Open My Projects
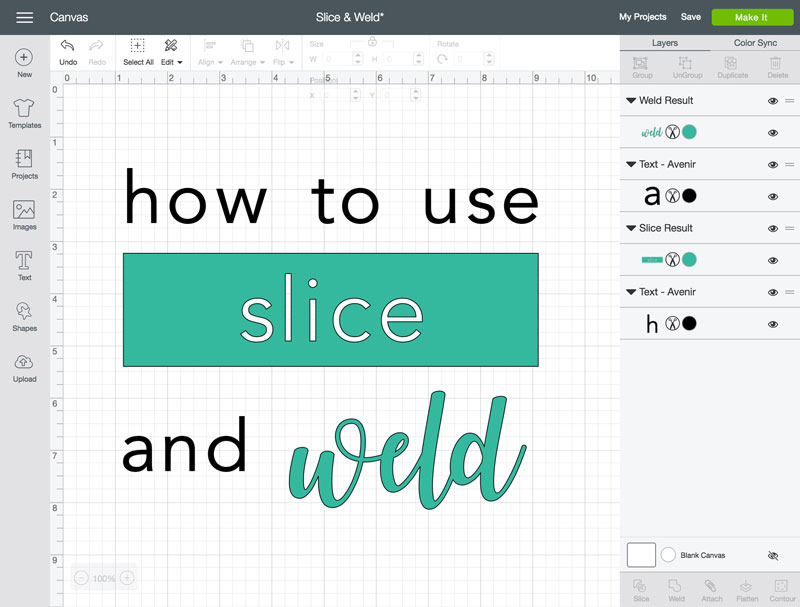This screenshot has width=800, height=607. click(x=642, y=17)
